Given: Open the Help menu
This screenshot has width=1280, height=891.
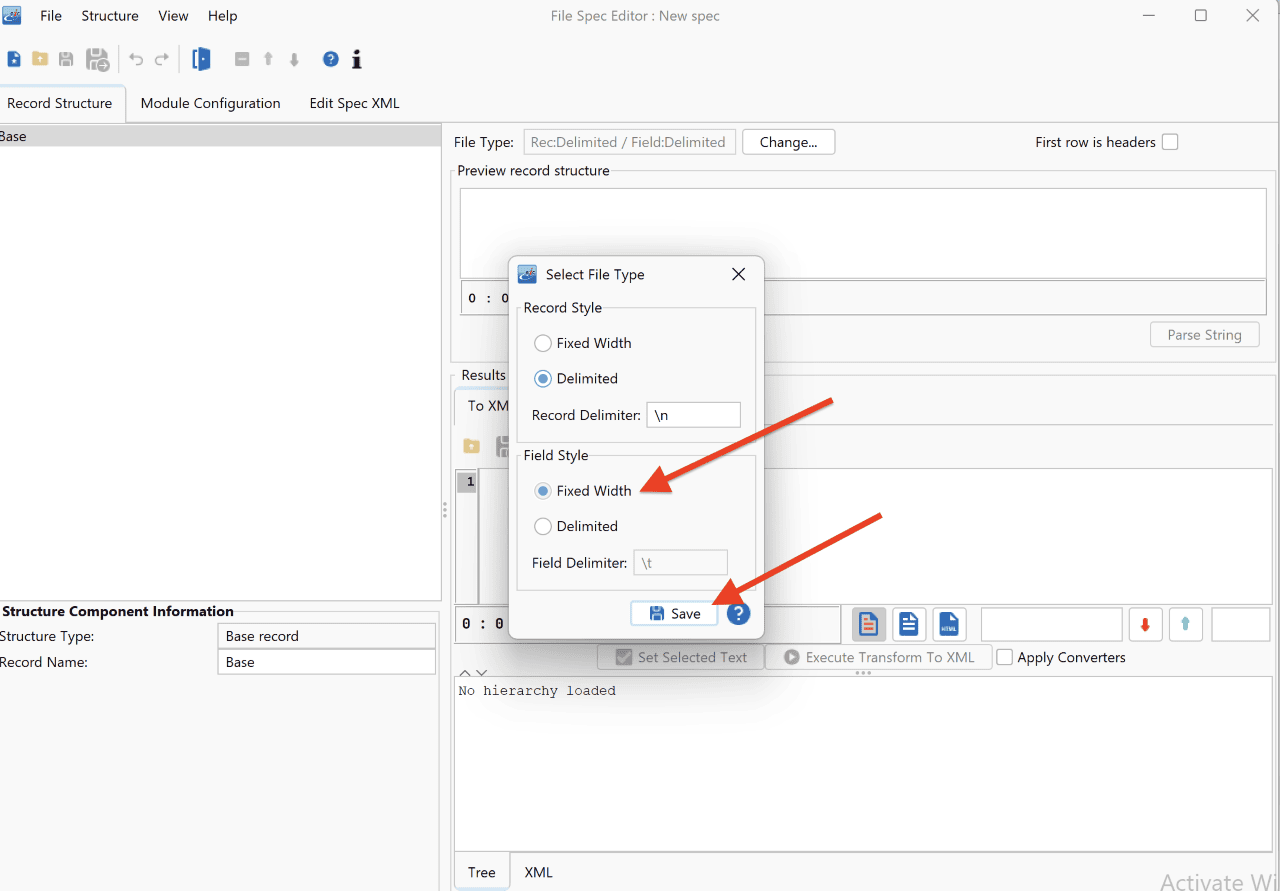Looking at the screenshot, I should coord(223,16).
